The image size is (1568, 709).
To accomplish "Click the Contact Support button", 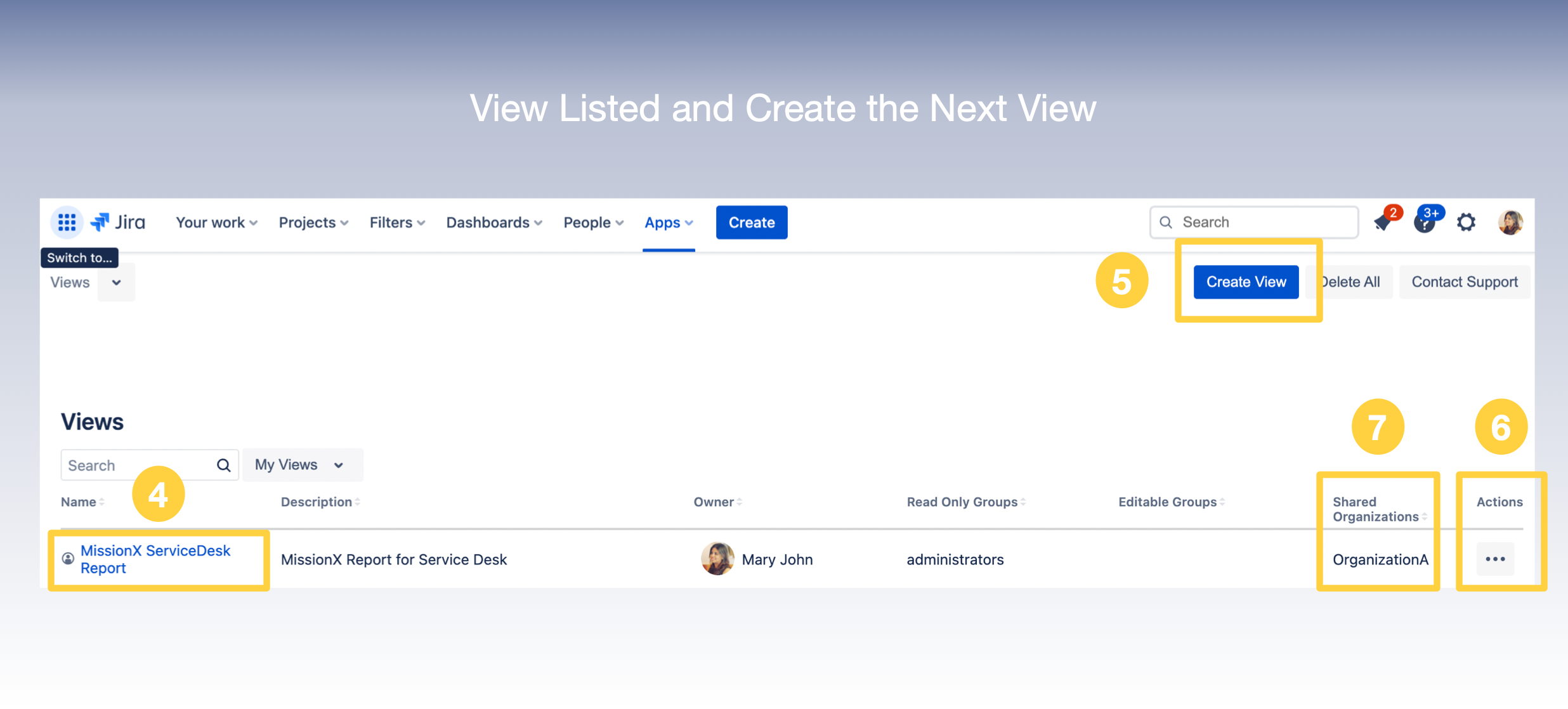I will pyautogui.click(x=1464, y=282).
